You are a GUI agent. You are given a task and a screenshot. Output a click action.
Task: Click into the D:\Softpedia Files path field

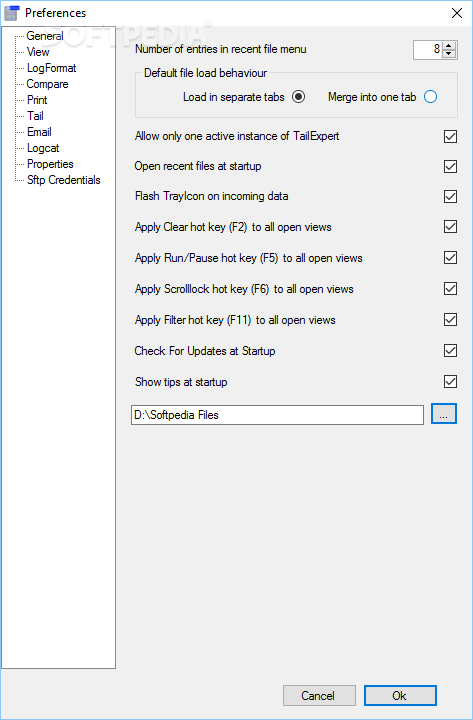click(277, 415)
